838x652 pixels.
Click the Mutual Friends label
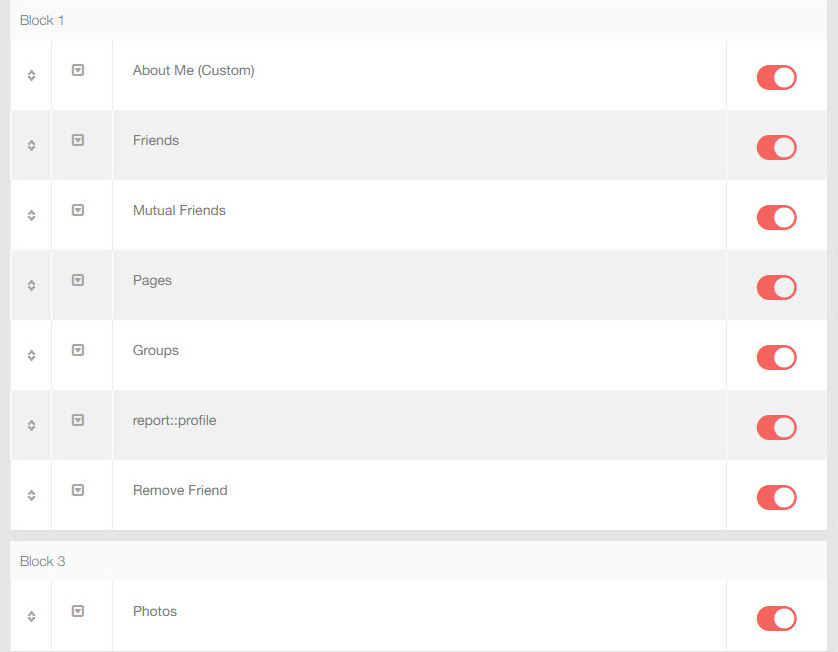click(x=179, y=210)
